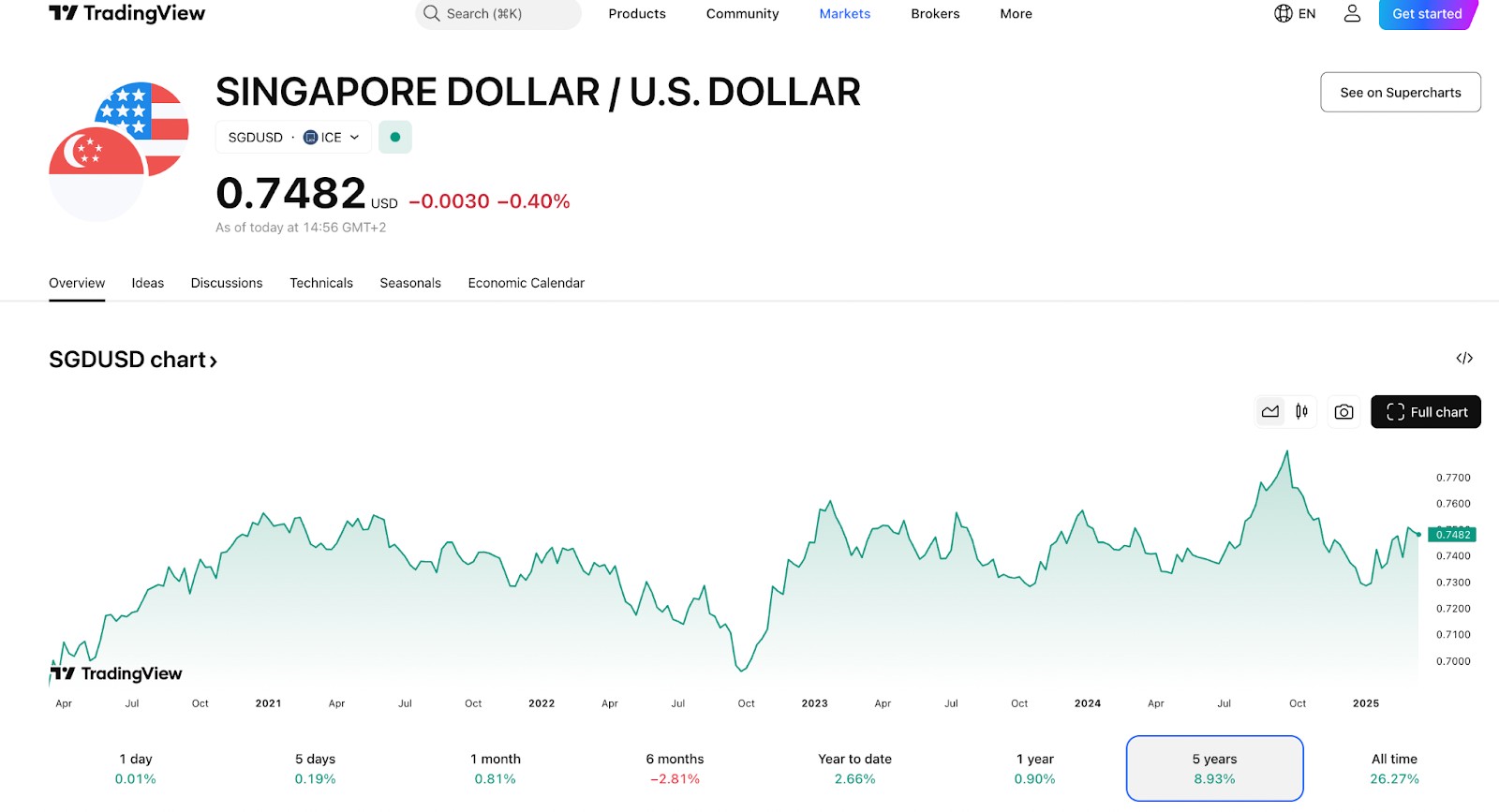
Task: Click the 2025 label on time axis
Action: pos(1366,703)
